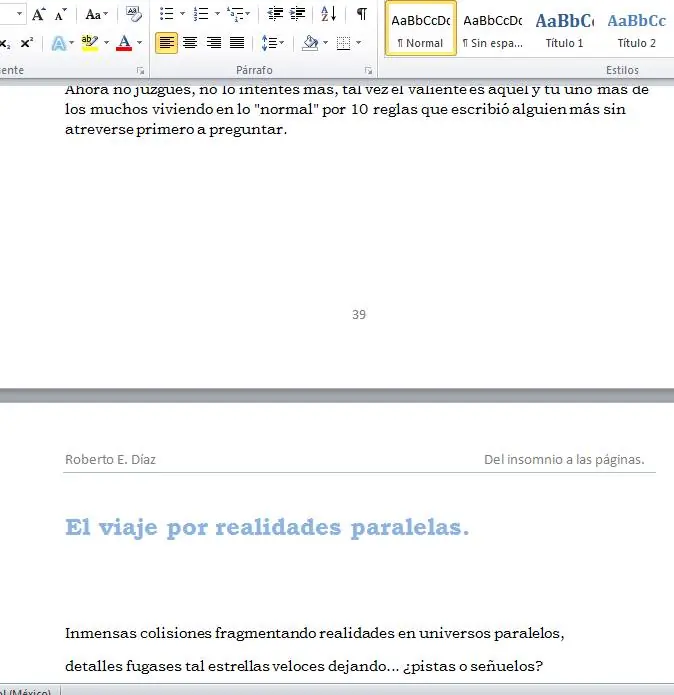Image resolution: width=674 pixels, height=695 pixels.
Task: Click the Increase Indent icon
Action: point(297,14)
